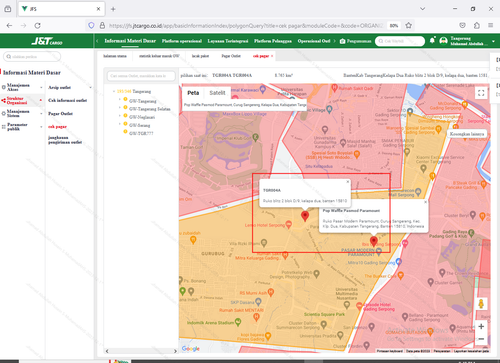
Task: Click the TGR004A red map pin
Action: tap(305, 216)
